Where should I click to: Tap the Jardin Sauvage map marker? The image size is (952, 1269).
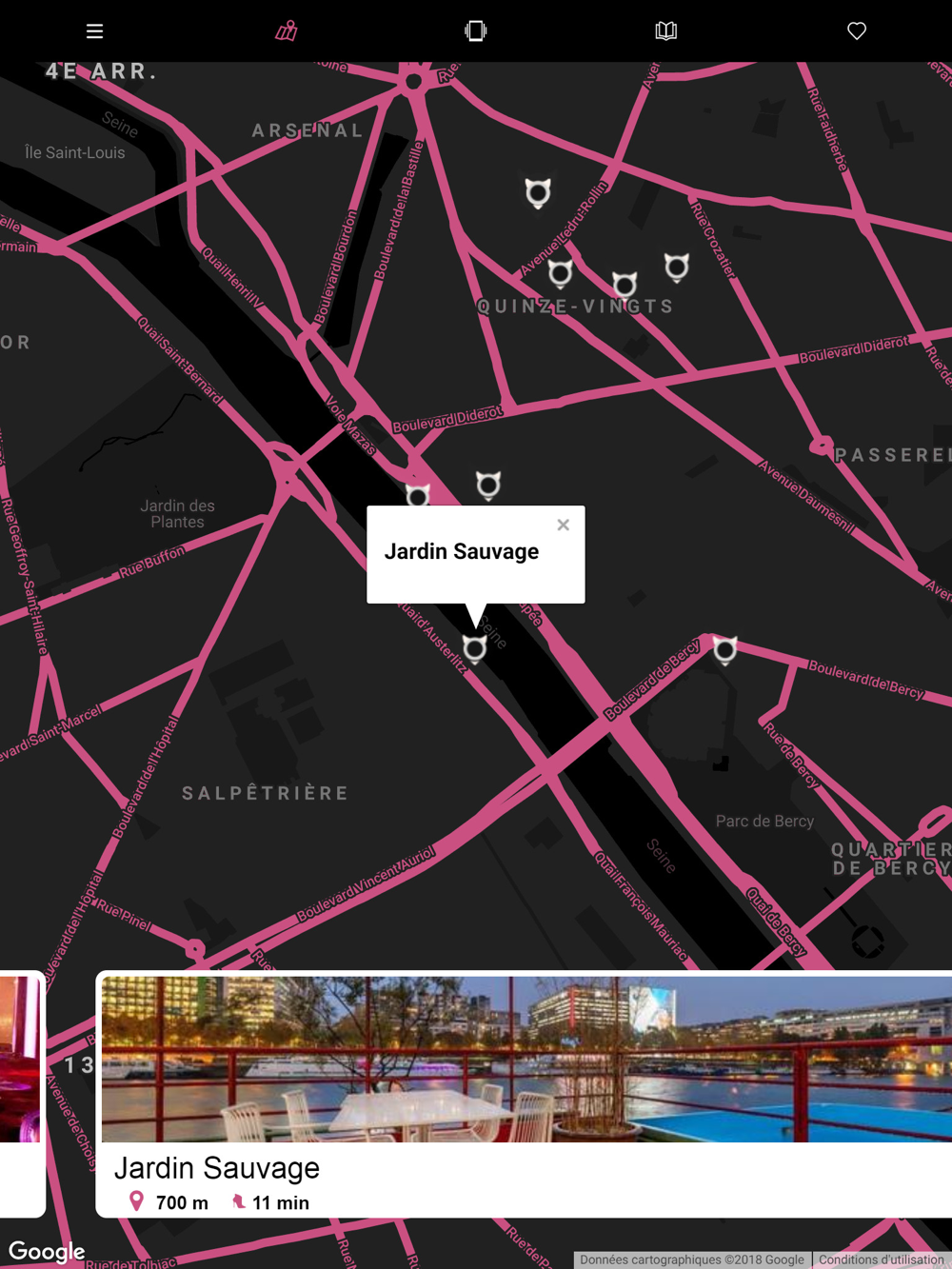coord(474,648)
